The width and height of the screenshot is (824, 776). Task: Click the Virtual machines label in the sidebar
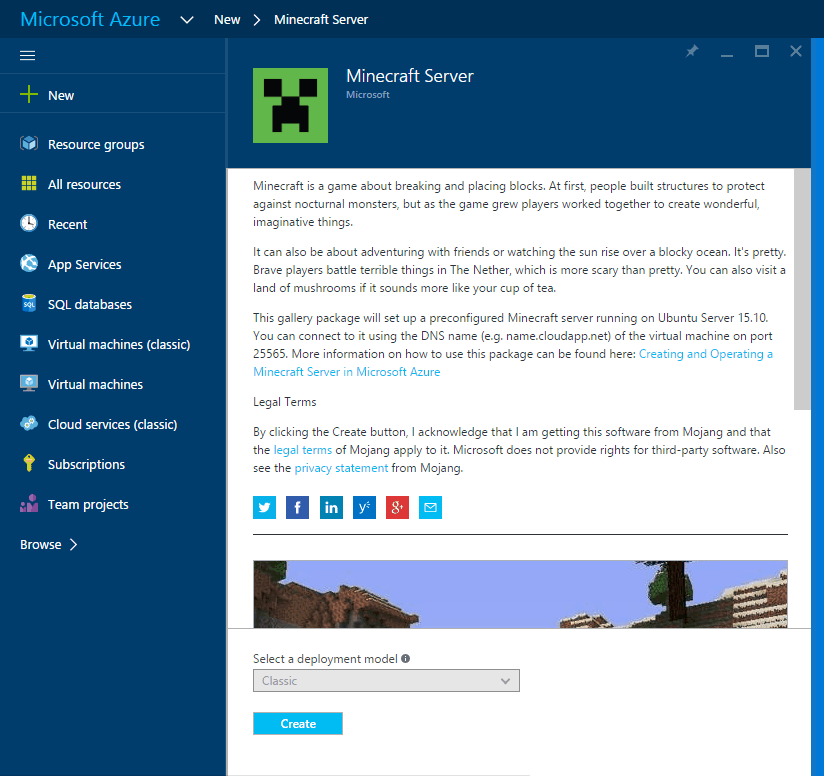95,384
